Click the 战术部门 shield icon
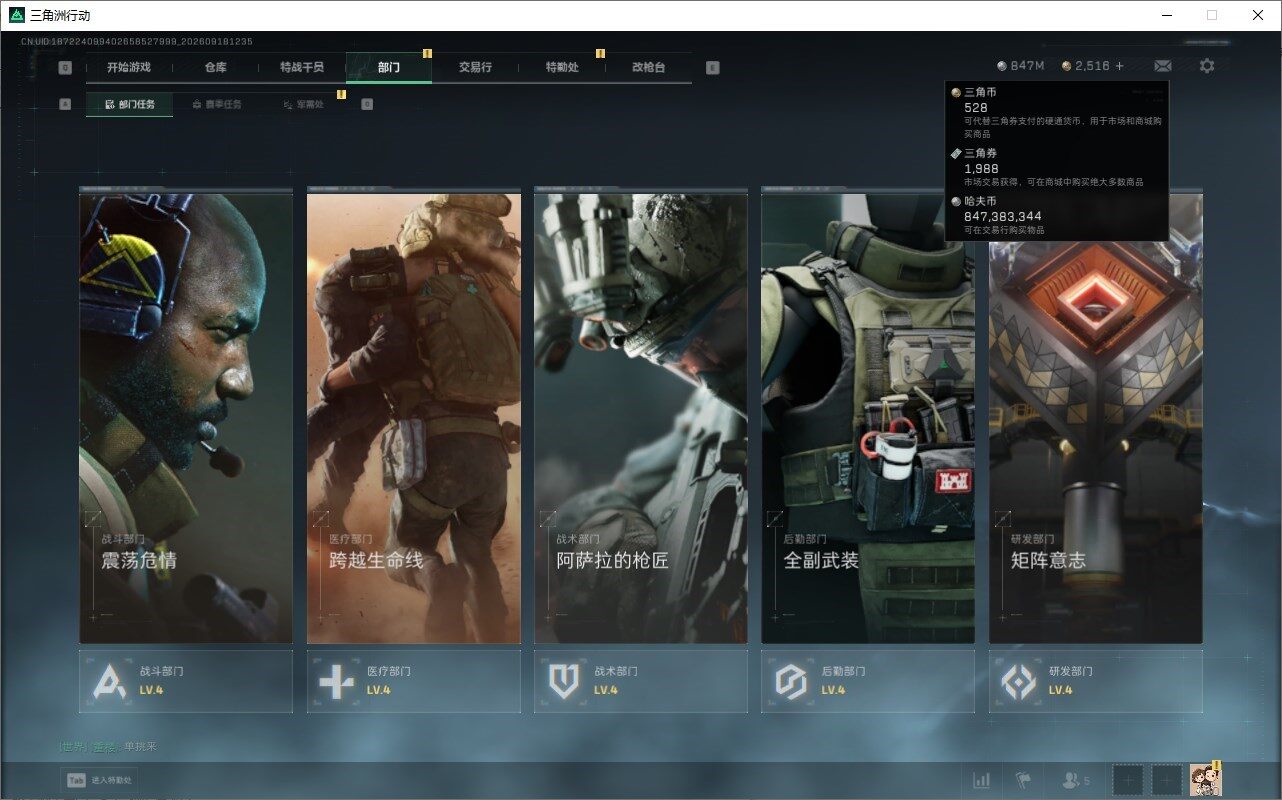Viewport: 1282px width, 800px height. (x=564, y=681)
